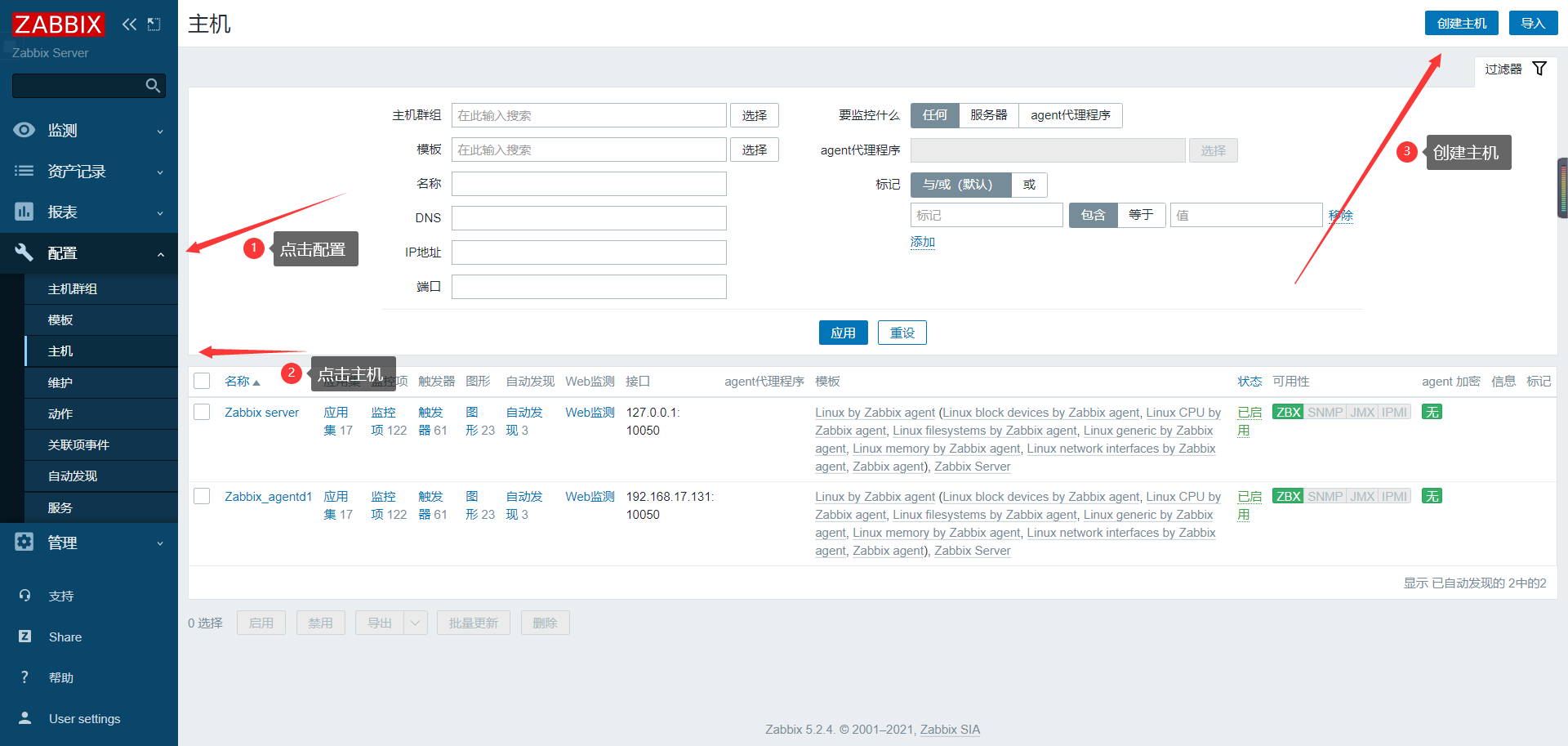Click the ZABBIX logo
1568x746 pixels.
pyautogui.click(x=58, y=25)
